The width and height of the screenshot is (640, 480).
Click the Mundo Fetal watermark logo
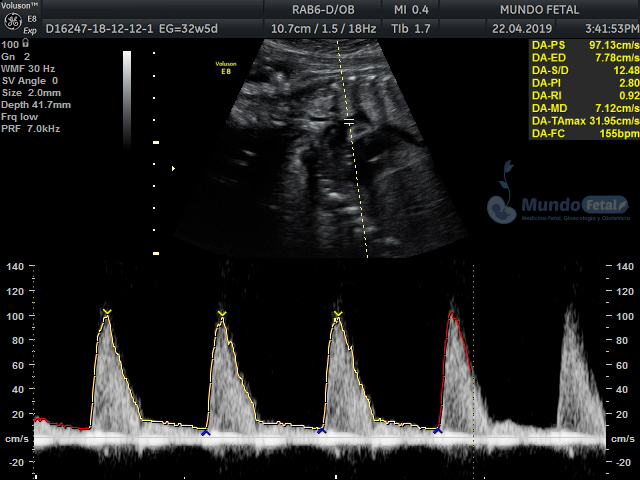(x=558, y=207)
